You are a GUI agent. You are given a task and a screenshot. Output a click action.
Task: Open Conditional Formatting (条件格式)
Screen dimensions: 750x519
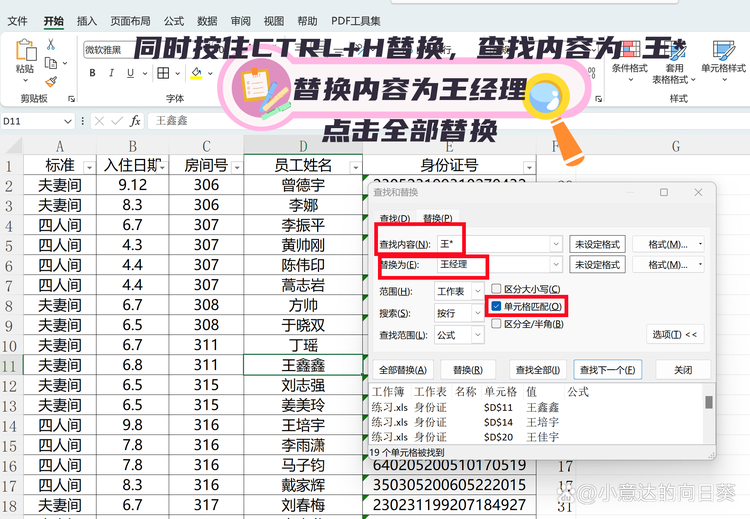[629, 62]
